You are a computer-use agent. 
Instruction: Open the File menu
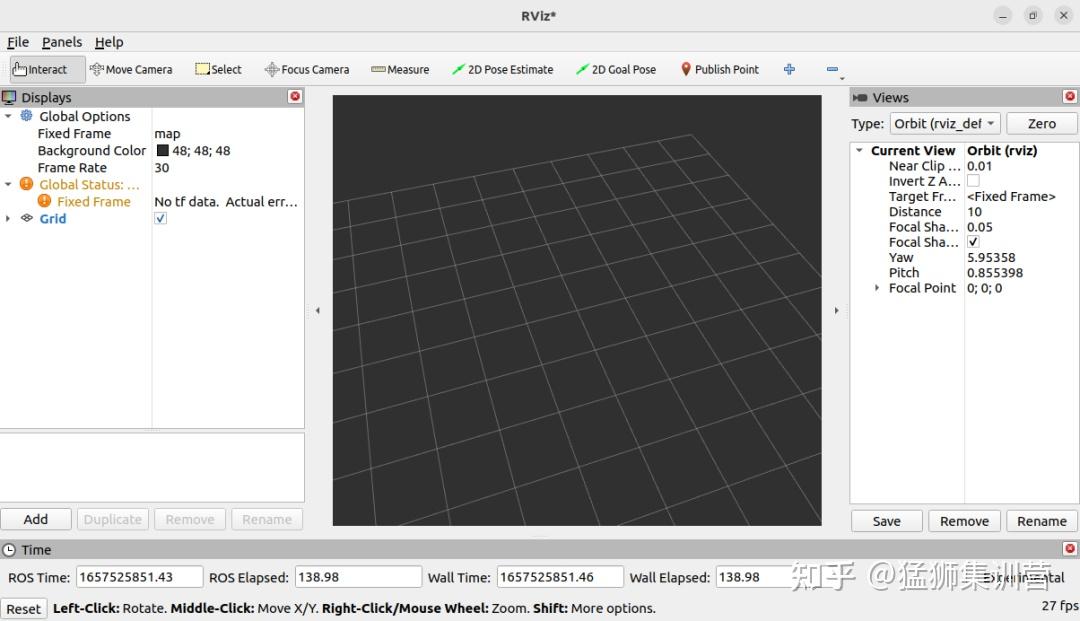(17, 42)
